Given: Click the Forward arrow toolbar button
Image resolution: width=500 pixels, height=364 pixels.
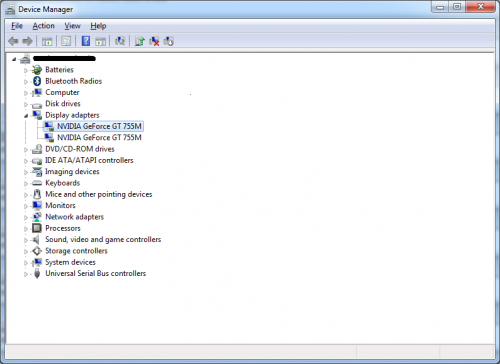Looking at the screenshot, I should click(x=27, y=41).
